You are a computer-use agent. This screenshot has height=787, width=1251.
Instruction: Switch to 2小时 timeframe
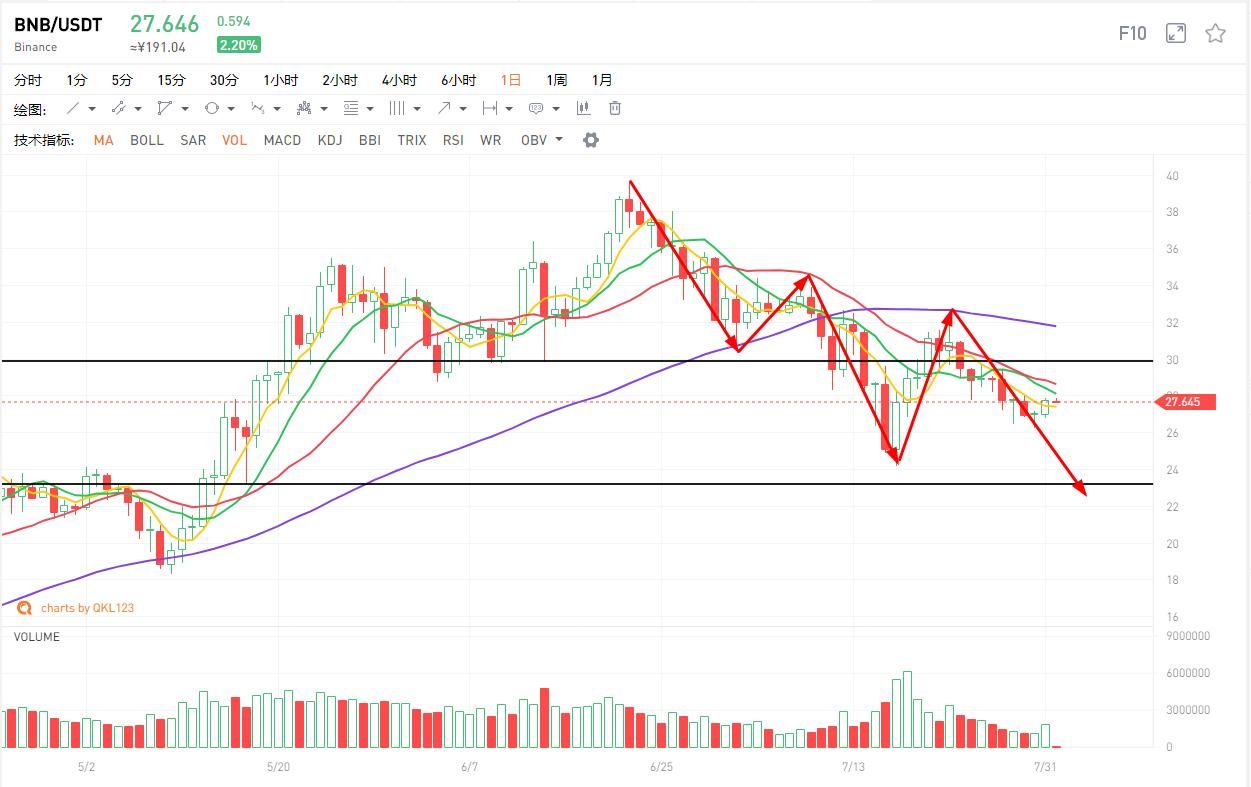tap(340, 80)
